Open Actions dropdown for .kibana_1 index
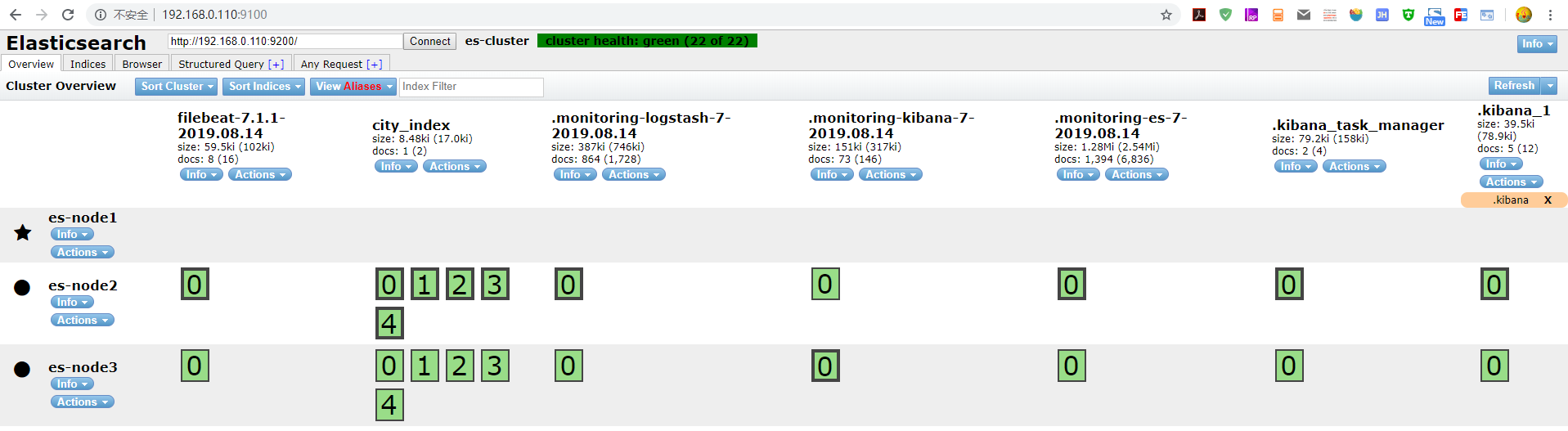The height and width of the screenshot is (431, 1568). pos(1512,182)
